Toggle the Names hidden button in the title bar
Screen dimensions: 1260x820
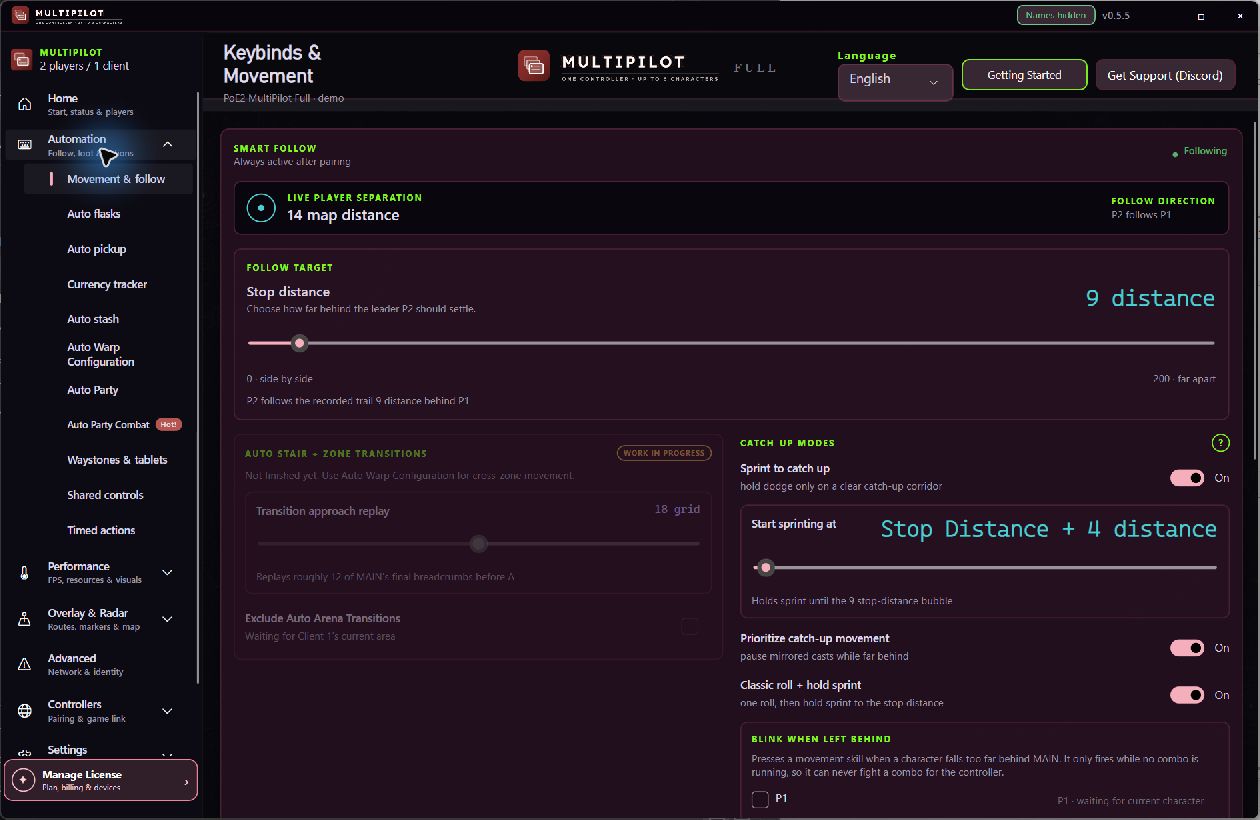(x=1055, y=15)
